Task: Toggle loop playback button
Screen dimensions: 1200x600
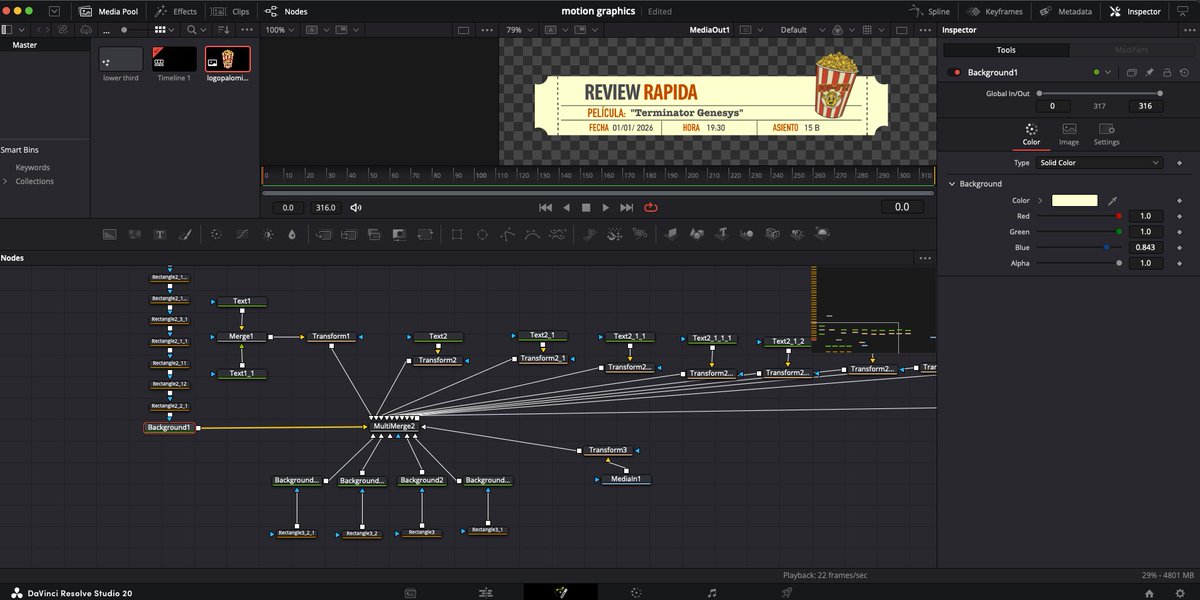Action: (x=651, y=207)
